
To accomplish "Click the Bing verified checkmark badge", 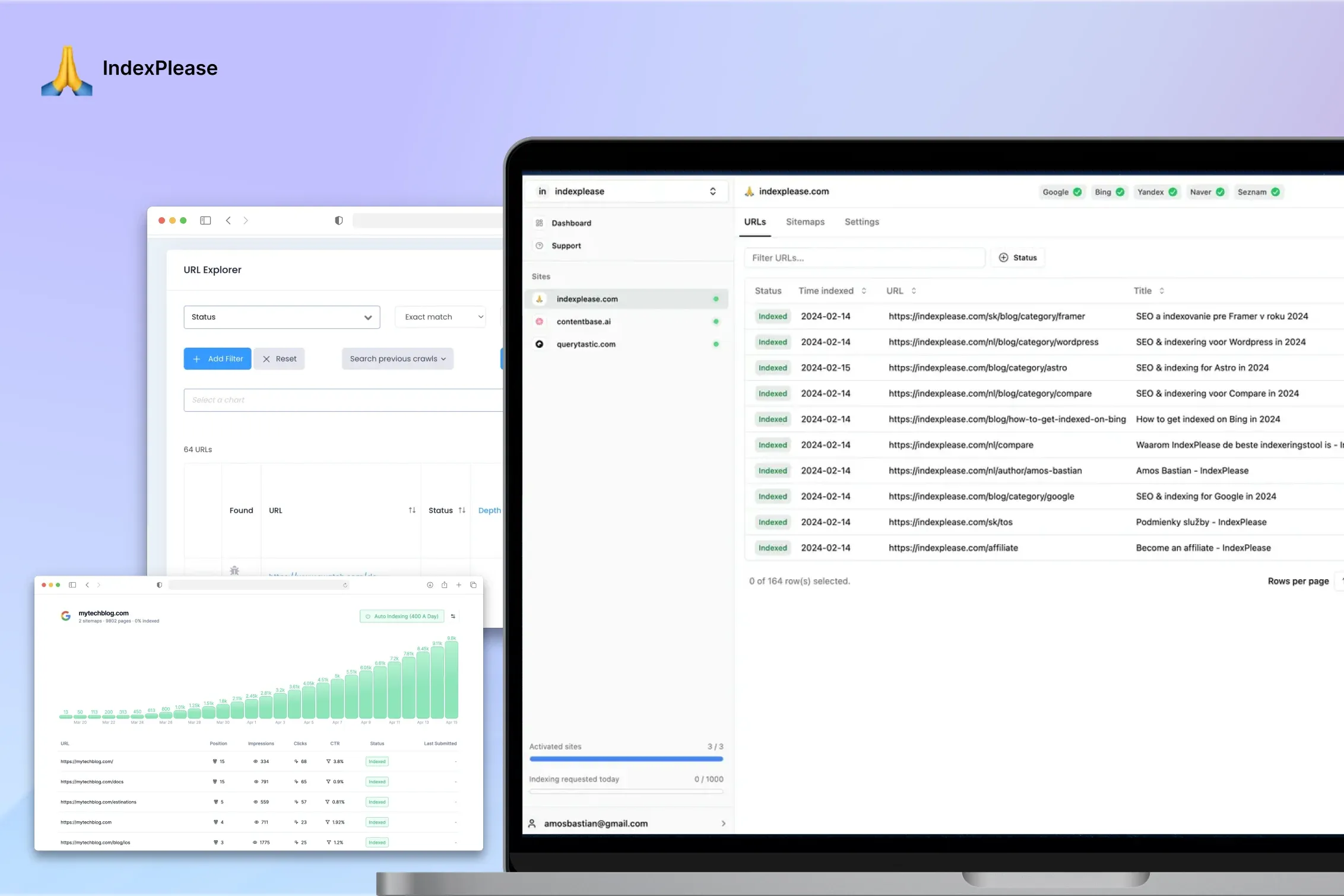I will 1120,192.
